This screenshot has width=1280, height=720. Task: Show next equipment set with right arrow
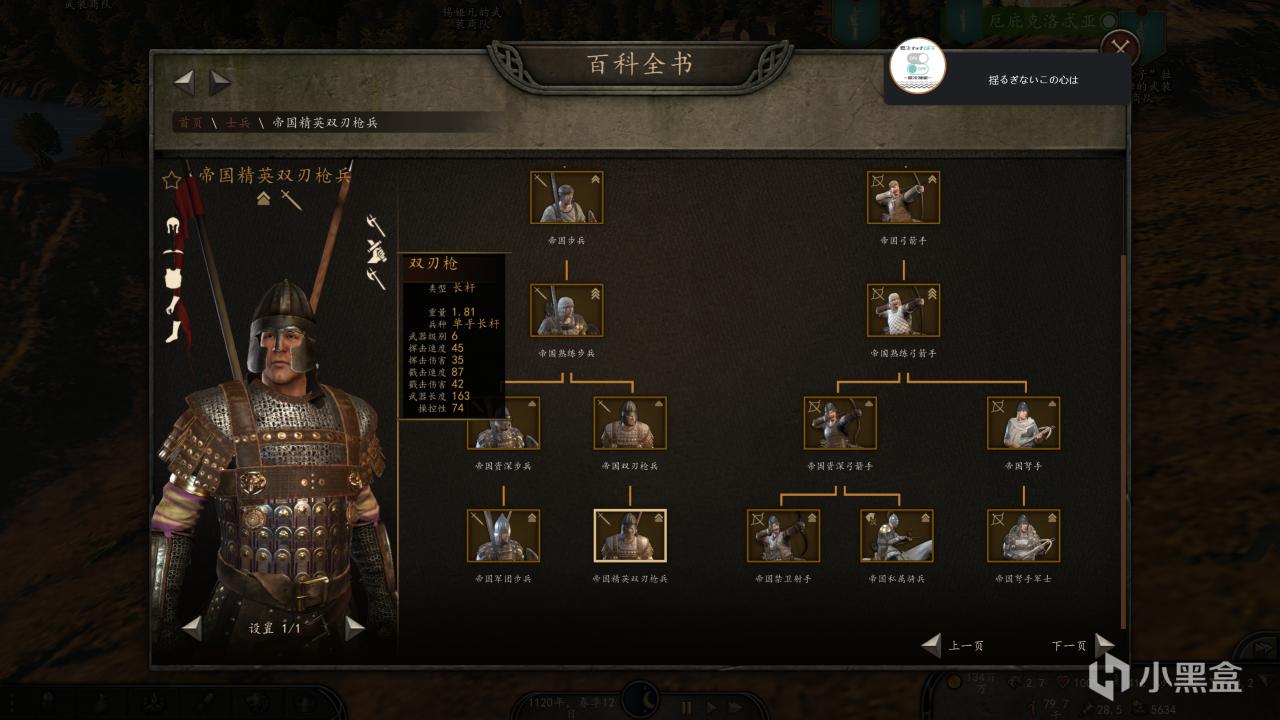coord(355,628)
